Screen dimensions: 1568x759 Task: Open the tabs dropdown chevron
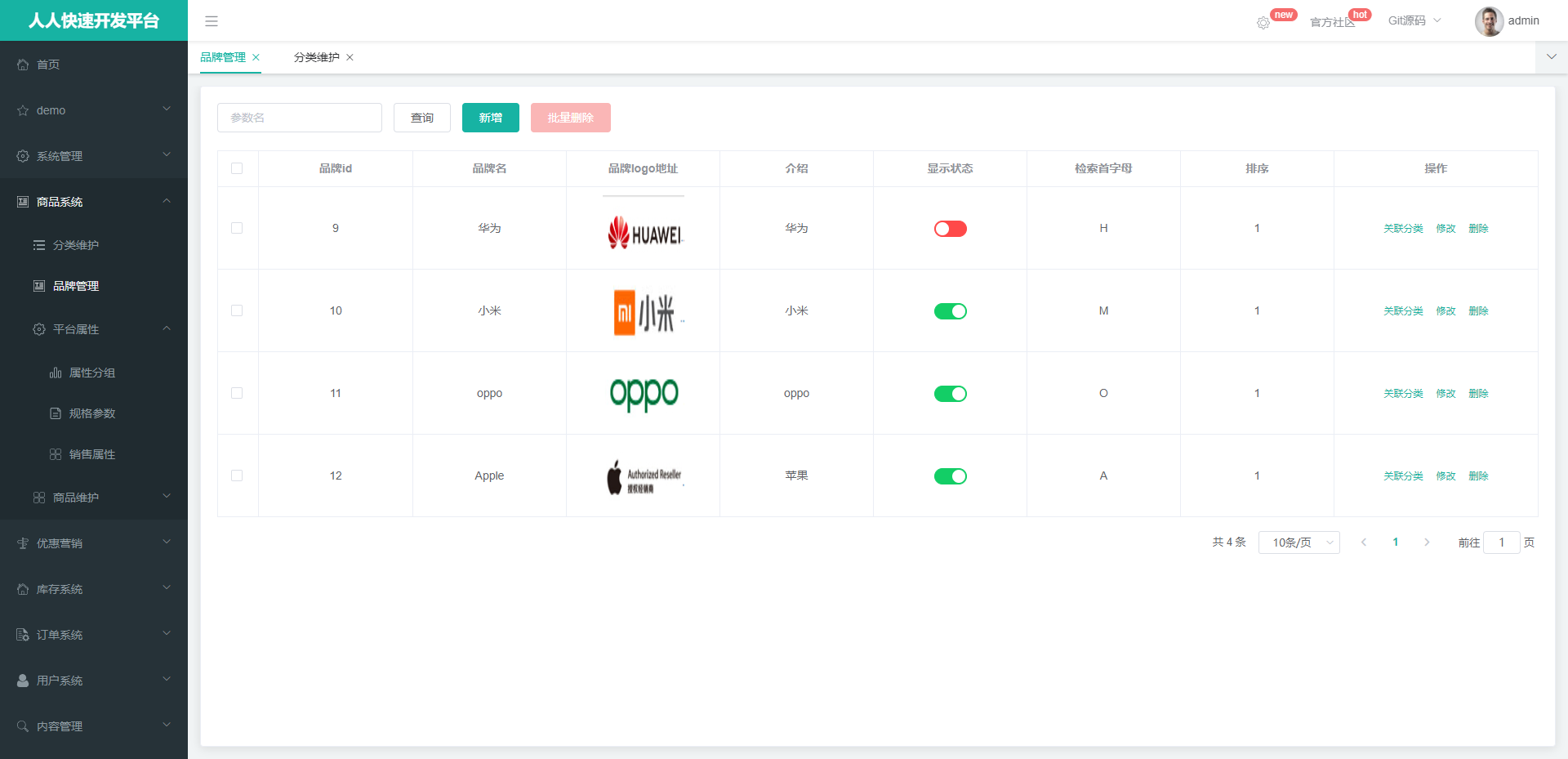point(1551,57)
